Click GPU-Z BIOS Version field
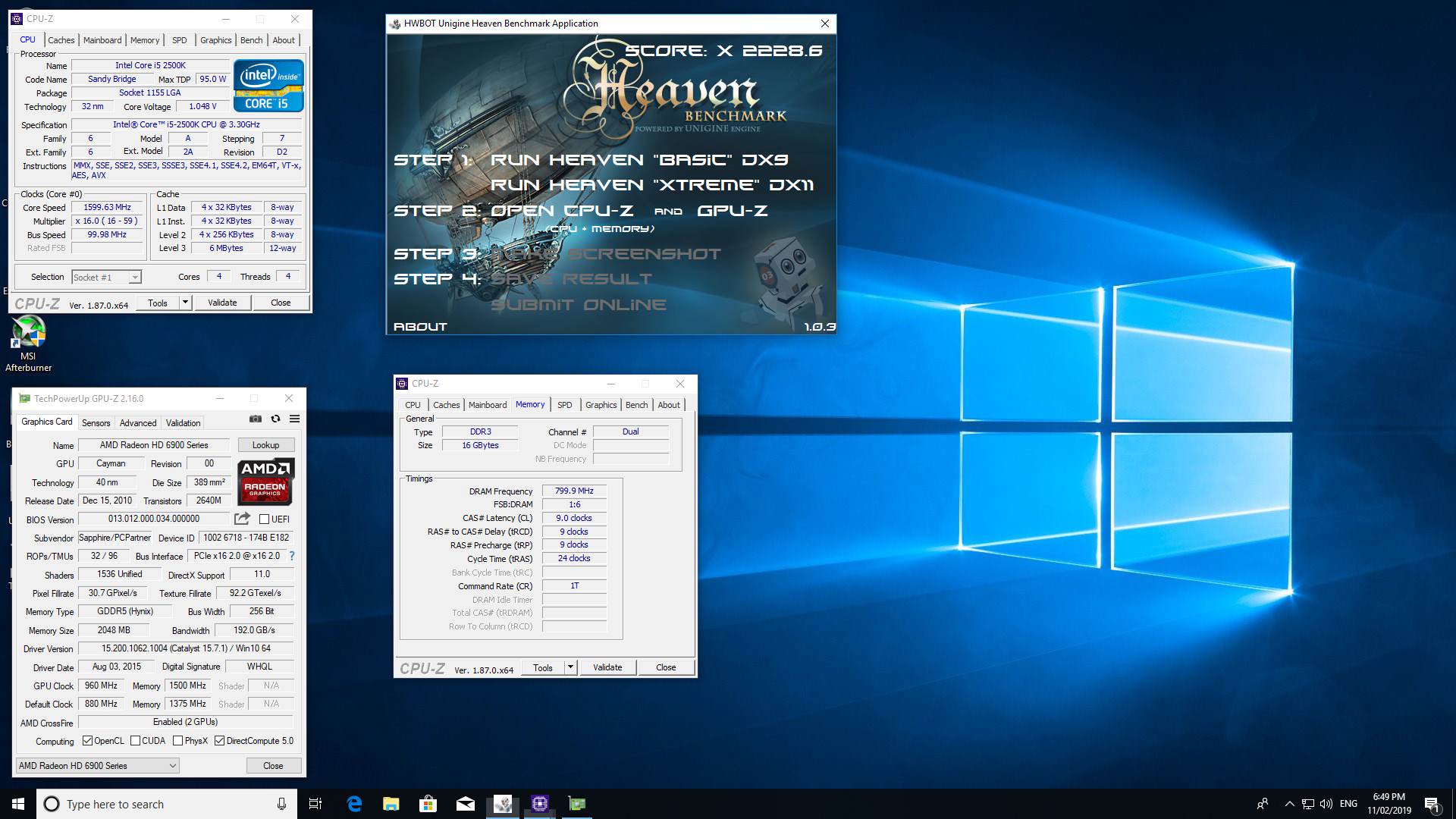Viewport: 1456px width, 819px height. coord(154,519)
